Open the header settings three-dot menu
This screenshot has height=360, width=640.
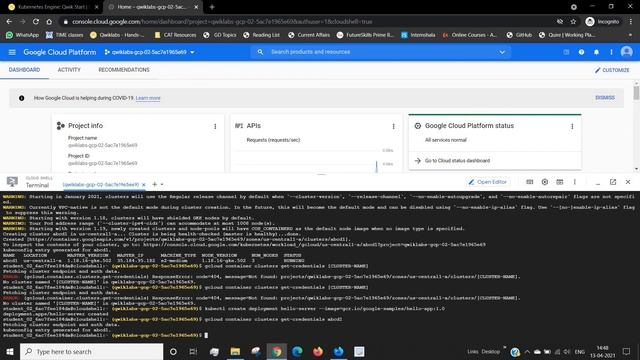(x=611, y=52)
